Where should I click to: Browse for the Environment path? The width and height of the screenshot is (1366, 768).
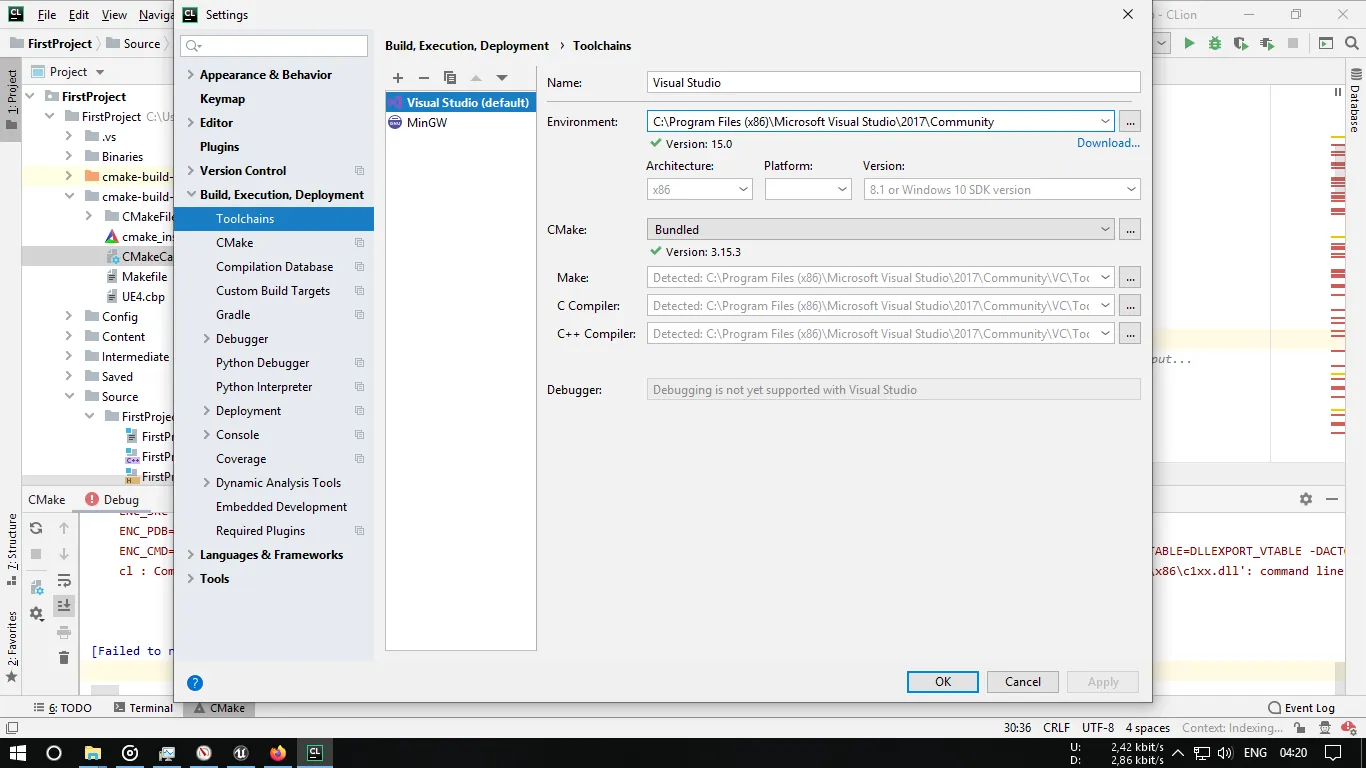pos(1130,121)
